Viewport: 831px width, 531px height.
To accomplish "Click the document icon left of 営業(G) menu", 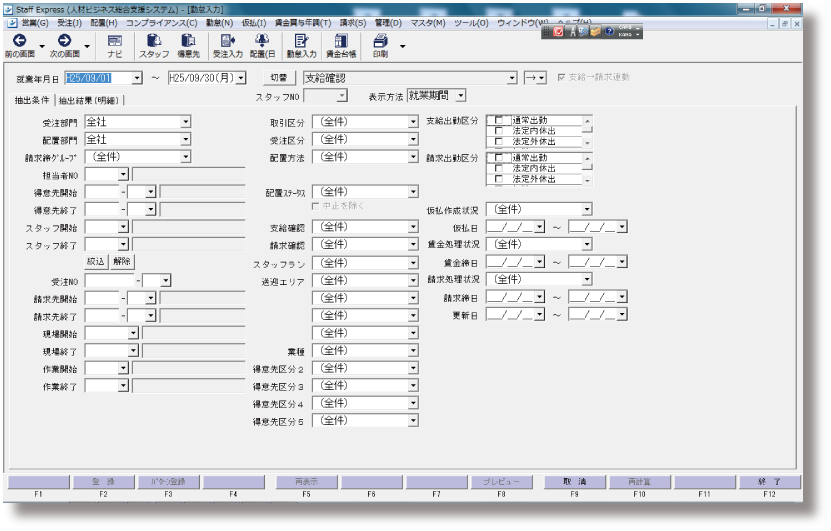I will [x=12, y=23].
